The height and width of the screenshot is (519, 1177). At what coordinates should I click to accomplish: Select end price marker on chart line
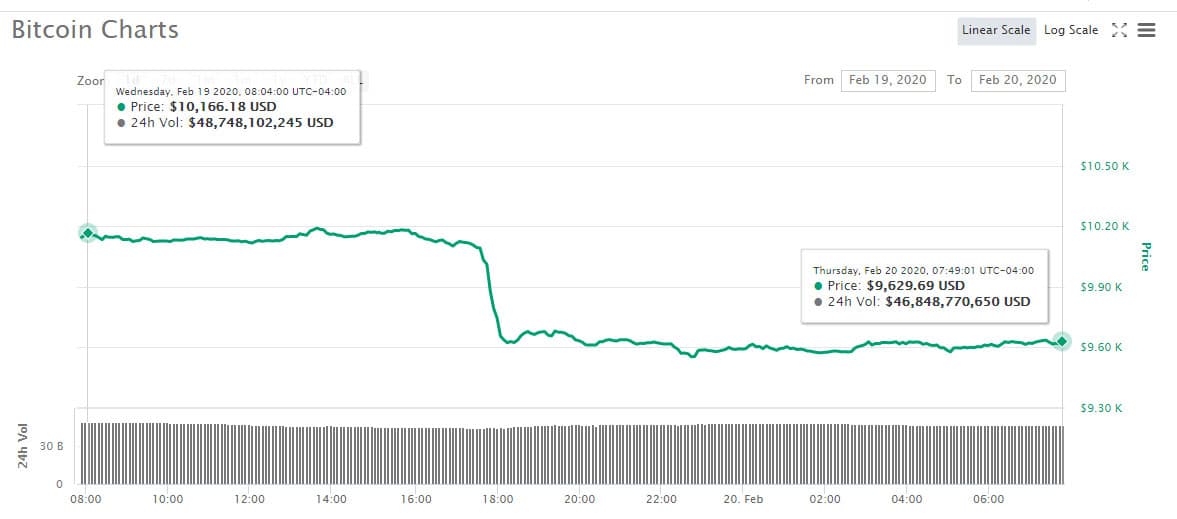(1061, 341)
